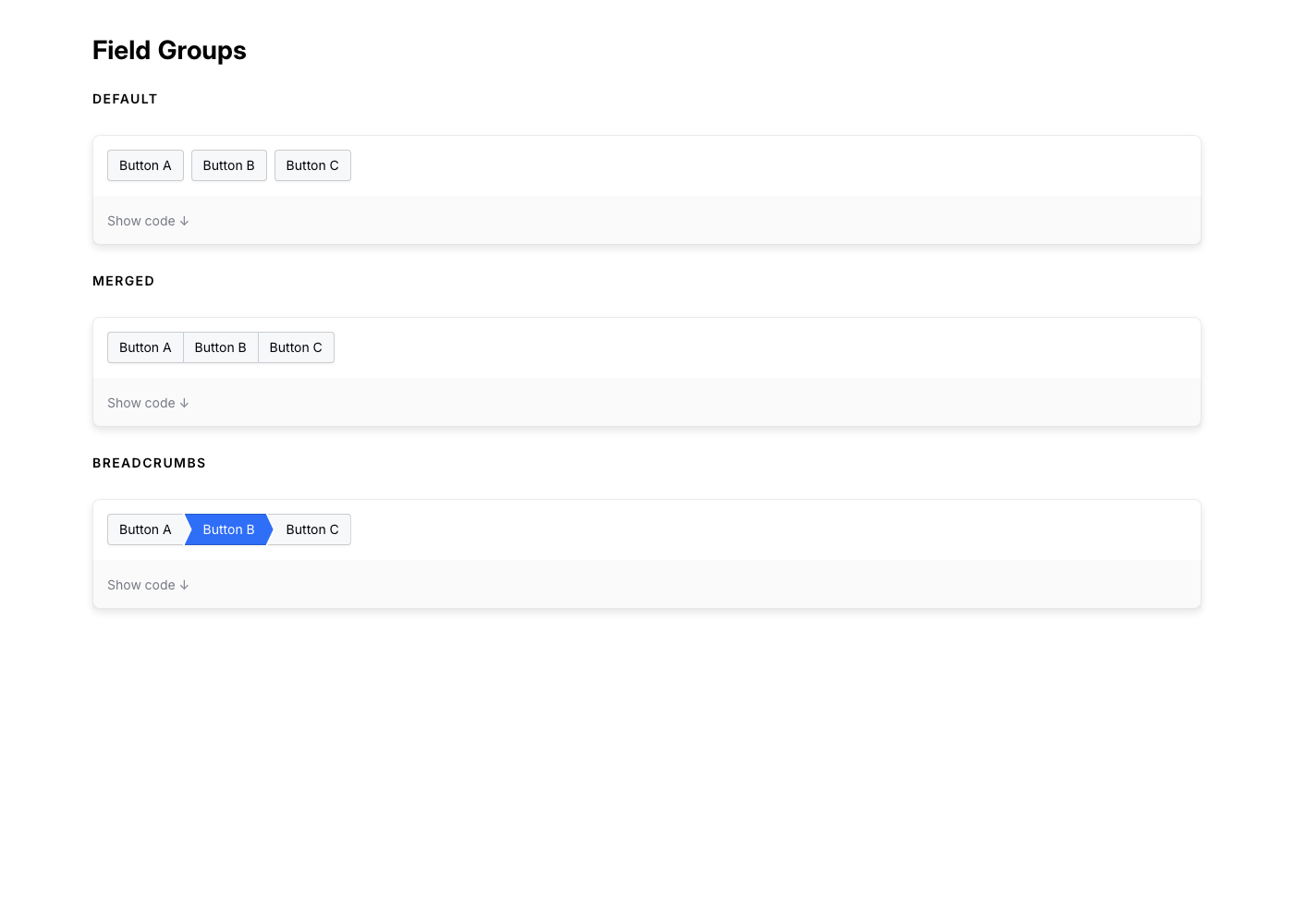
Task: Click the Field Groups page title
Action: (x=169, y=50)
